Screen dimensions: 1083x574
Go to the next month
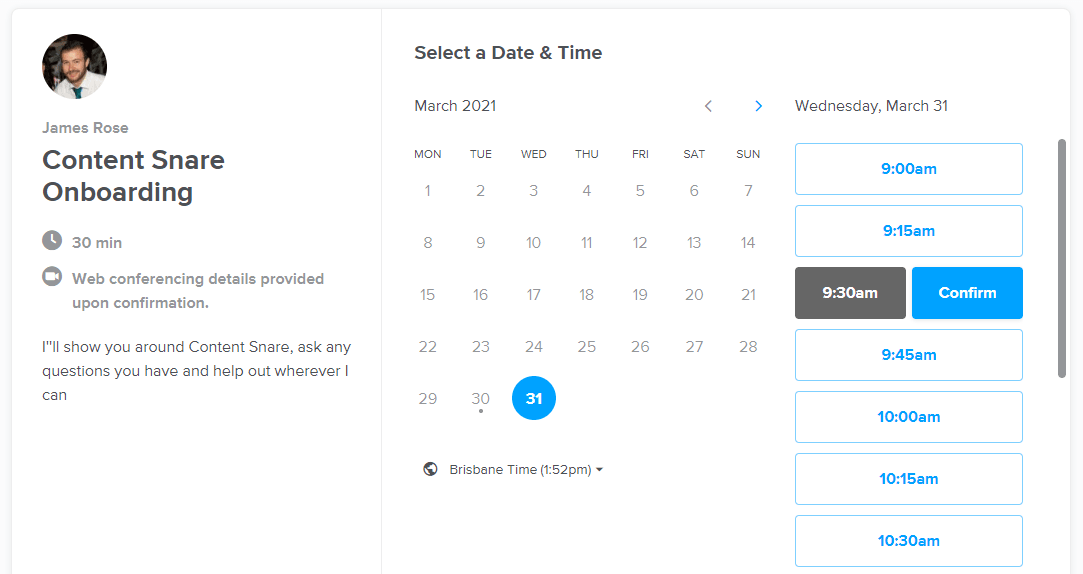(x=759, y=106)
